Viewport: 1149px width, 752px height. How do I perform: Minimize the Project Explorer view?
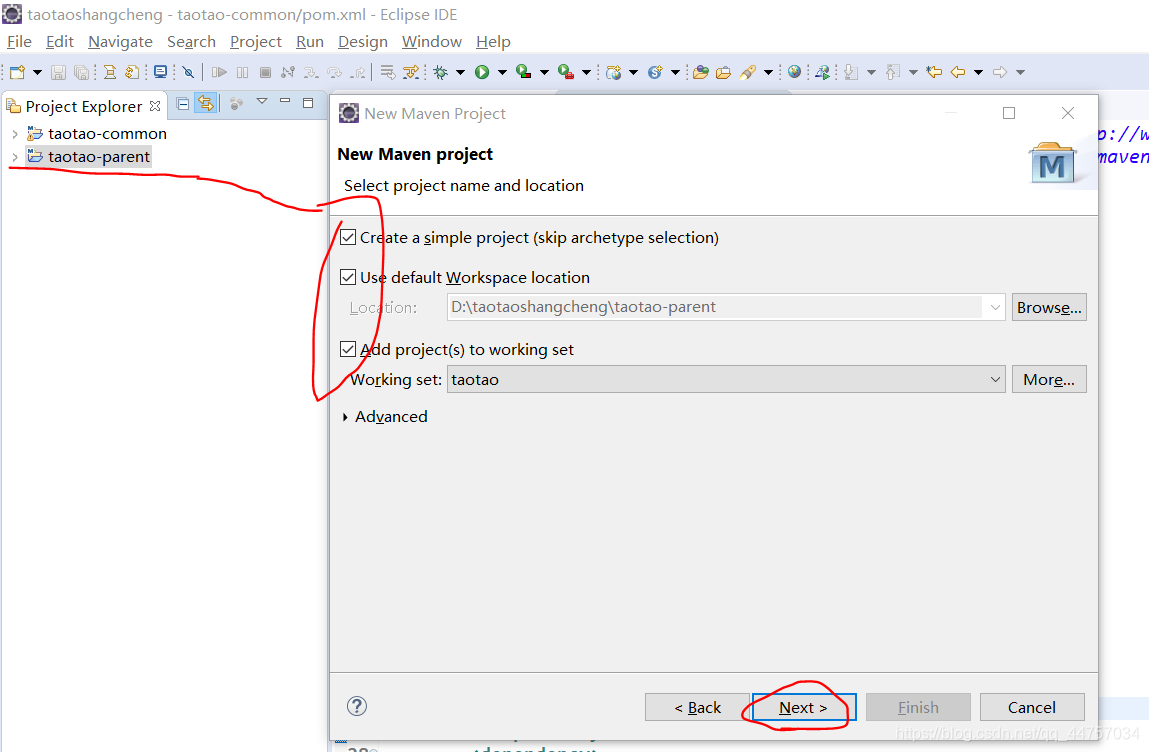[x=285, y=101]
